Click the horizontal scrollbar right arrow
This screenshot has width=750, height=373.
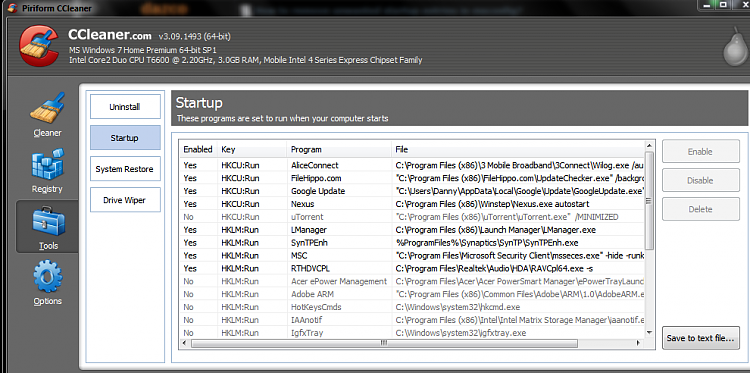click(639, 343)
